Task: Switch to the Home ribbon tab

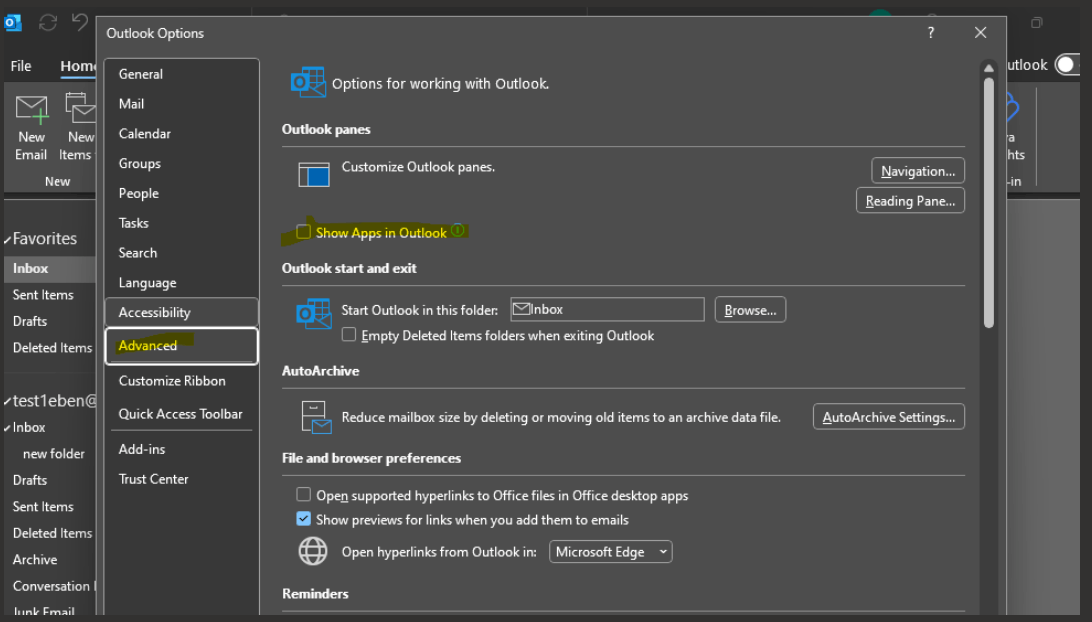Action: click(77, 66)
